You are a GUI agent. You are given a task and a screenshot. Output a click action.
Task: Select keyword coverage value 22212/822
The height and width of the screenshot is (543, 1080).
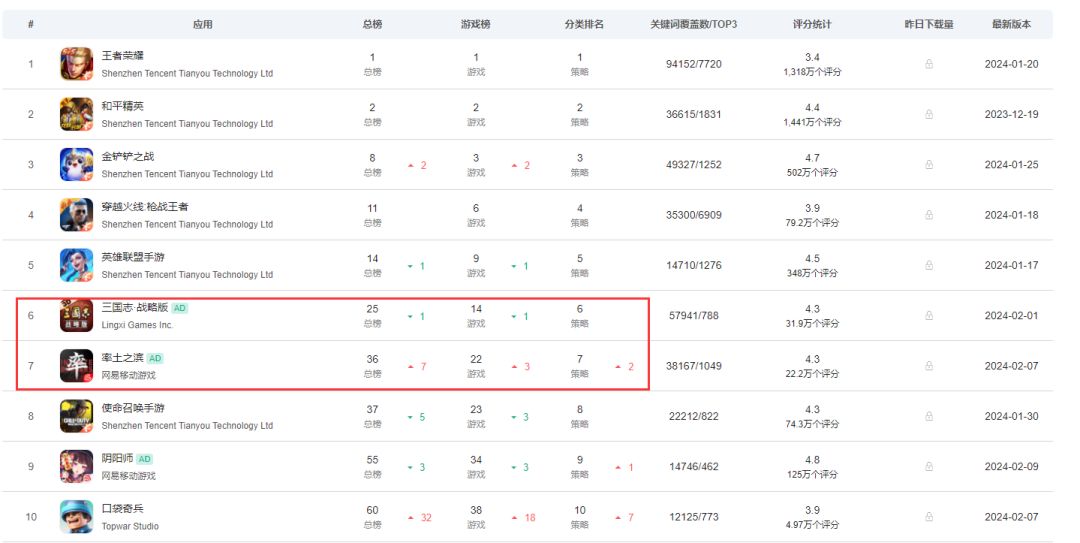coord(694,416)
